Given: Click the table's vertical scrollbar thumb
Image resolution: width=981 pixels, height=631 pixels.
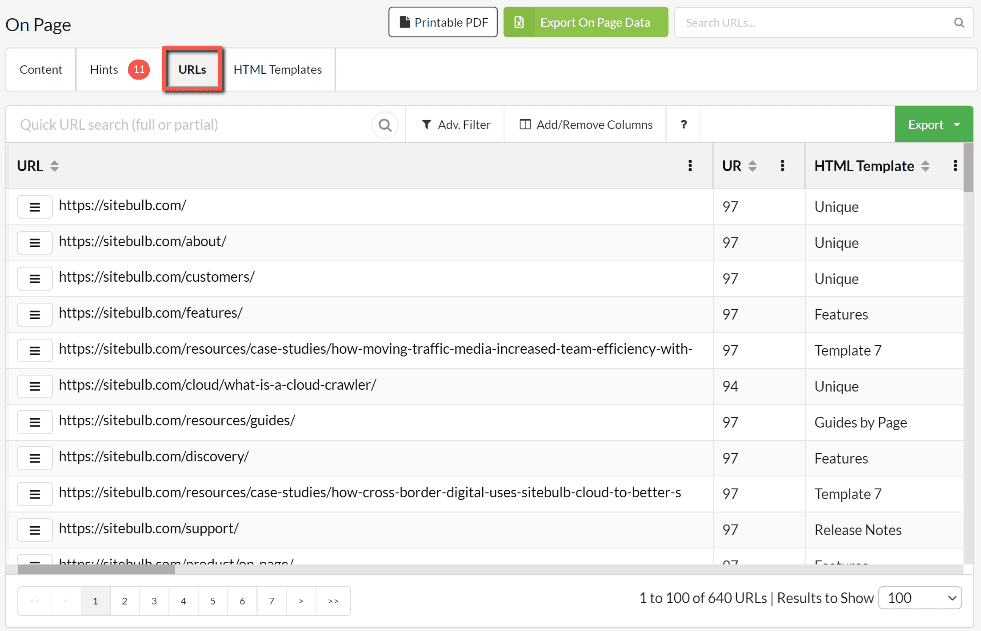Looking at the screenshot, I should (x=968, y=168).
